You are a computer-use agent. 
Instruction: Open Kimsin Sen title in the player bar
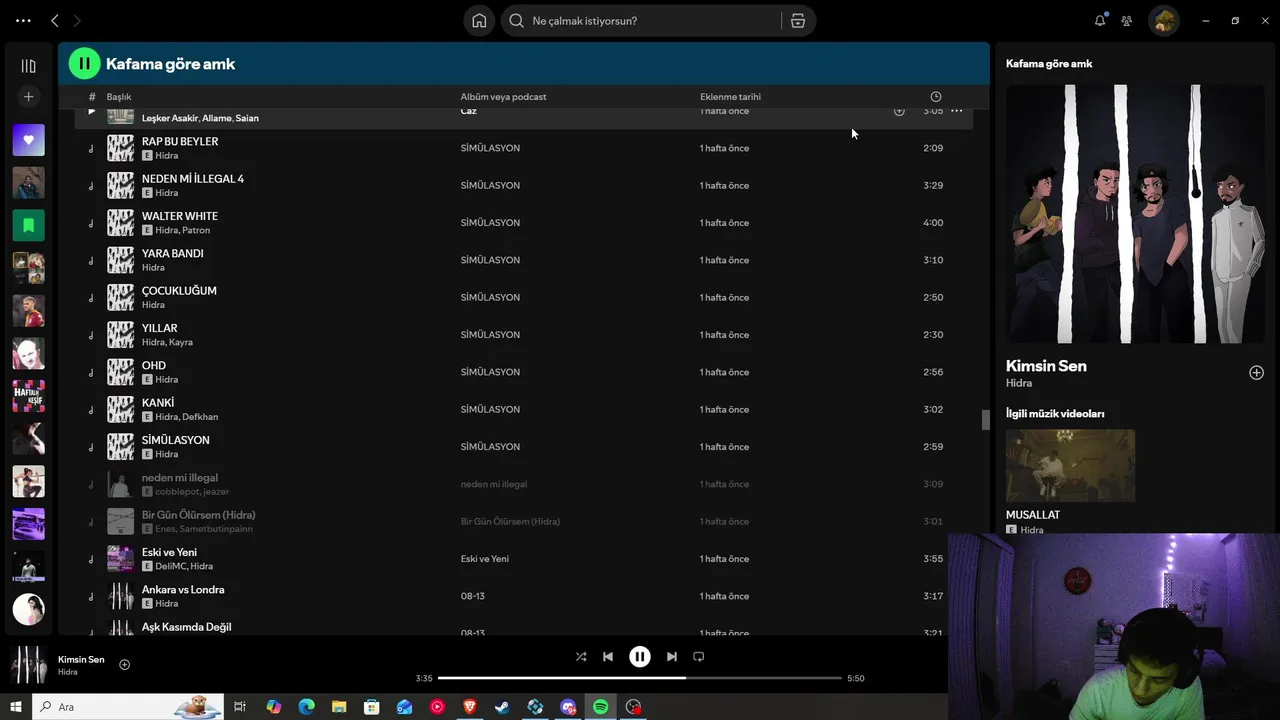(x=81, y=660)
